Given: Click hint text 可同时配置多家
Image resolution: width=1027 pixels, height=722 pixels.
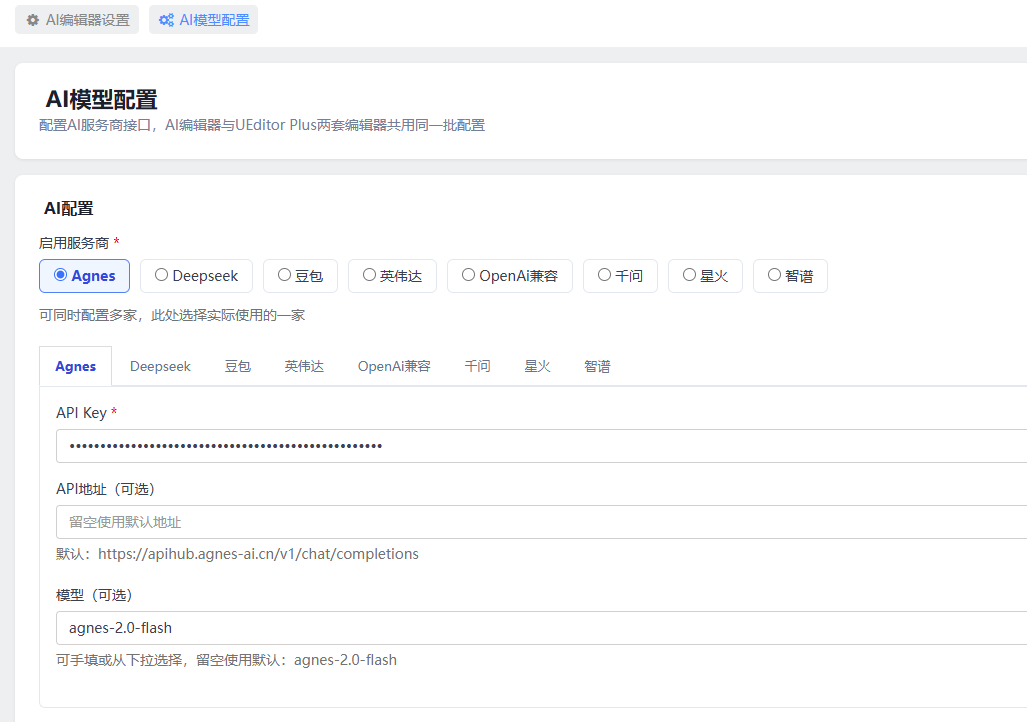Looking at the screenshot, I should (172, 315).
